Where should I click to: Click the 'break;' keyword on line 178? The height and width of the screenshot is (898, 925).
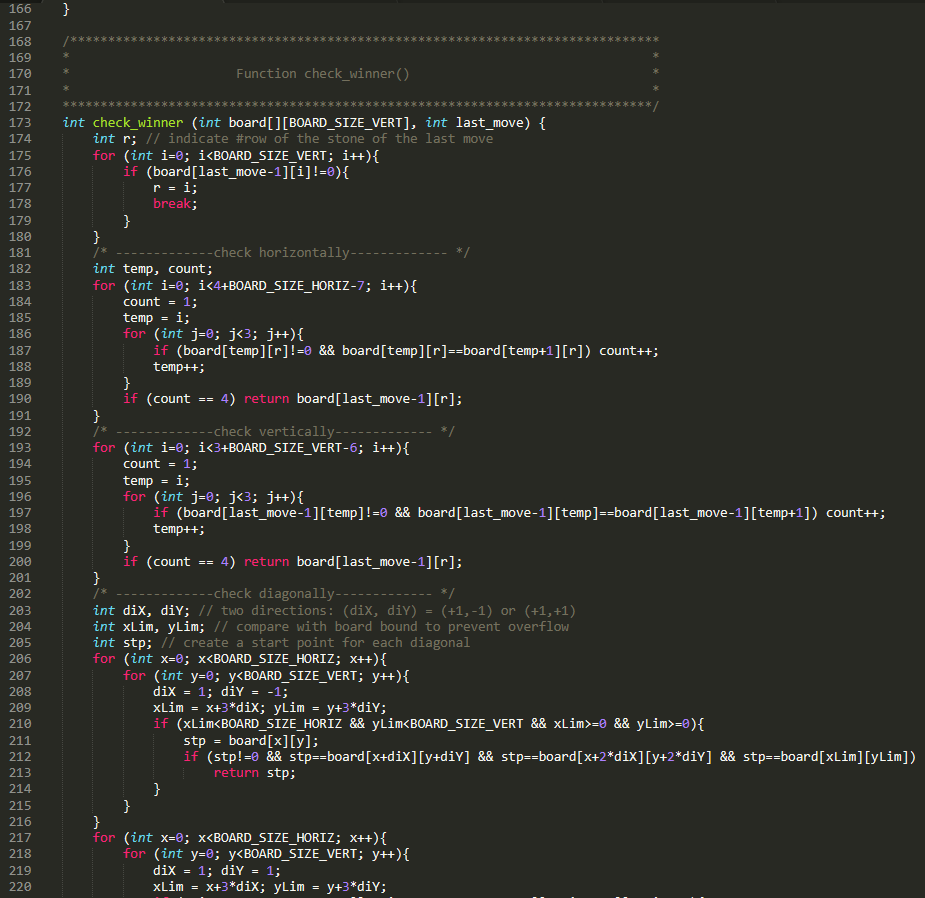[175, 204]
